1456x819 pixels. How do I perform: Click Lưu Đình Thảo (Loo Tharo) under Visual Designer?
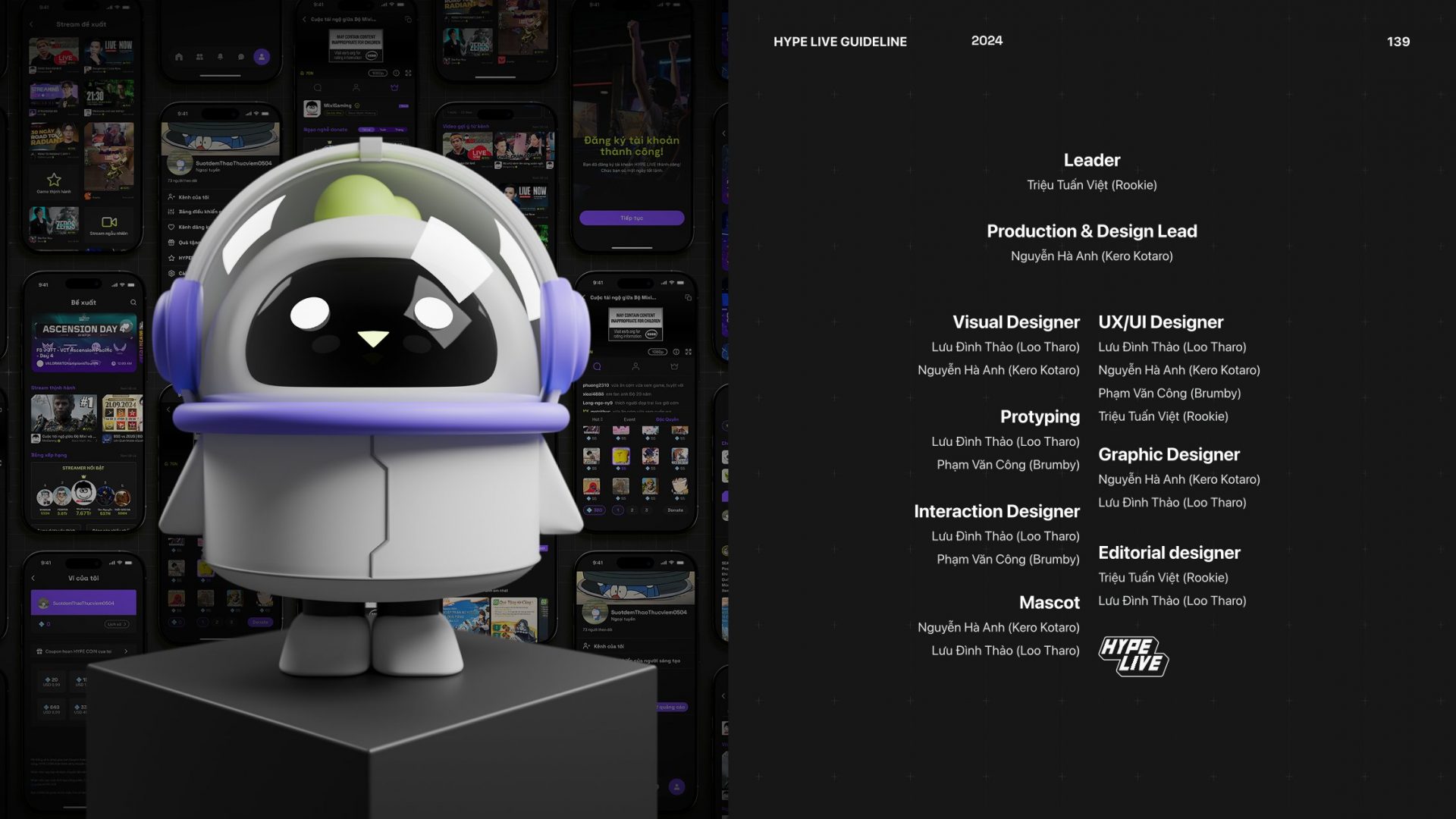pyautogui.click(x=1006, y=347)
